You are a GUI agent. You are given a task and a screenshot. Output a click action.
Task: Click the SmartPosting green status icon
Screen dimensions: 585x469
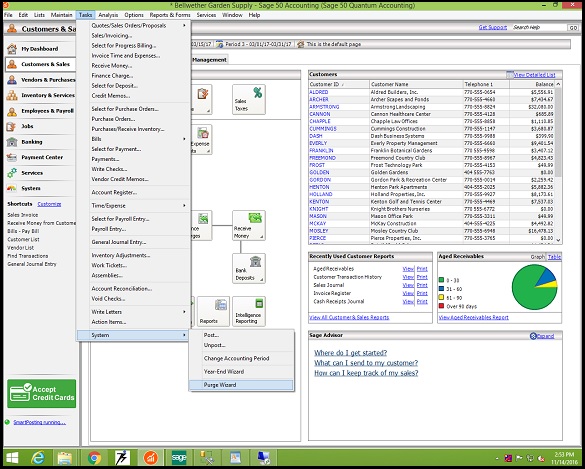click(x=7, y=422)
